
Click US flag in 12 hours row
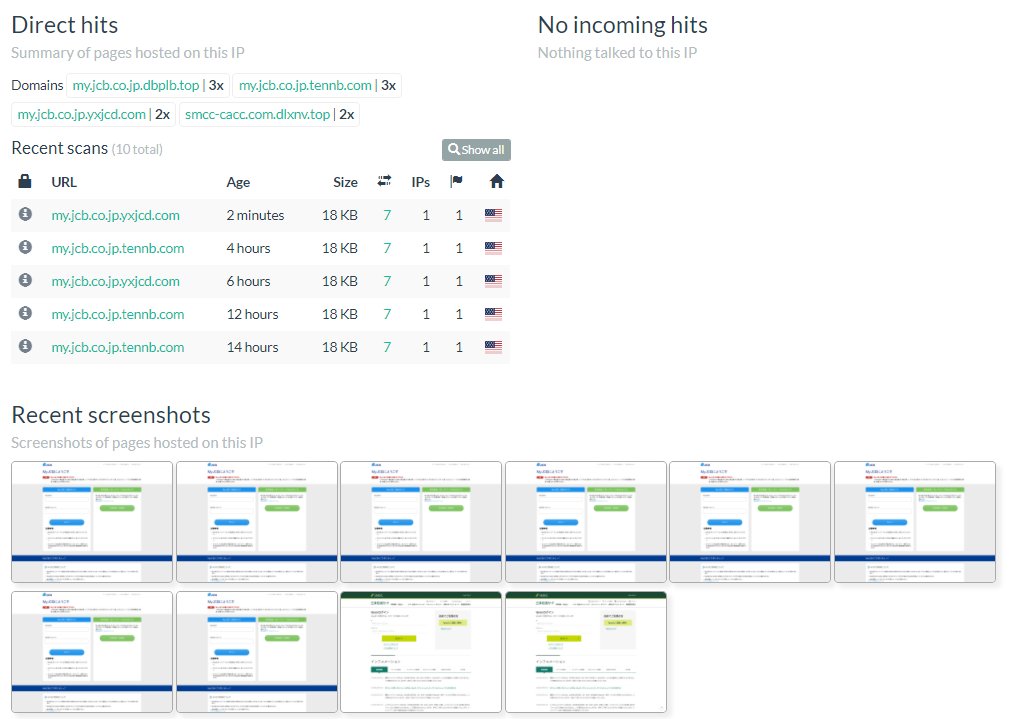494,314
